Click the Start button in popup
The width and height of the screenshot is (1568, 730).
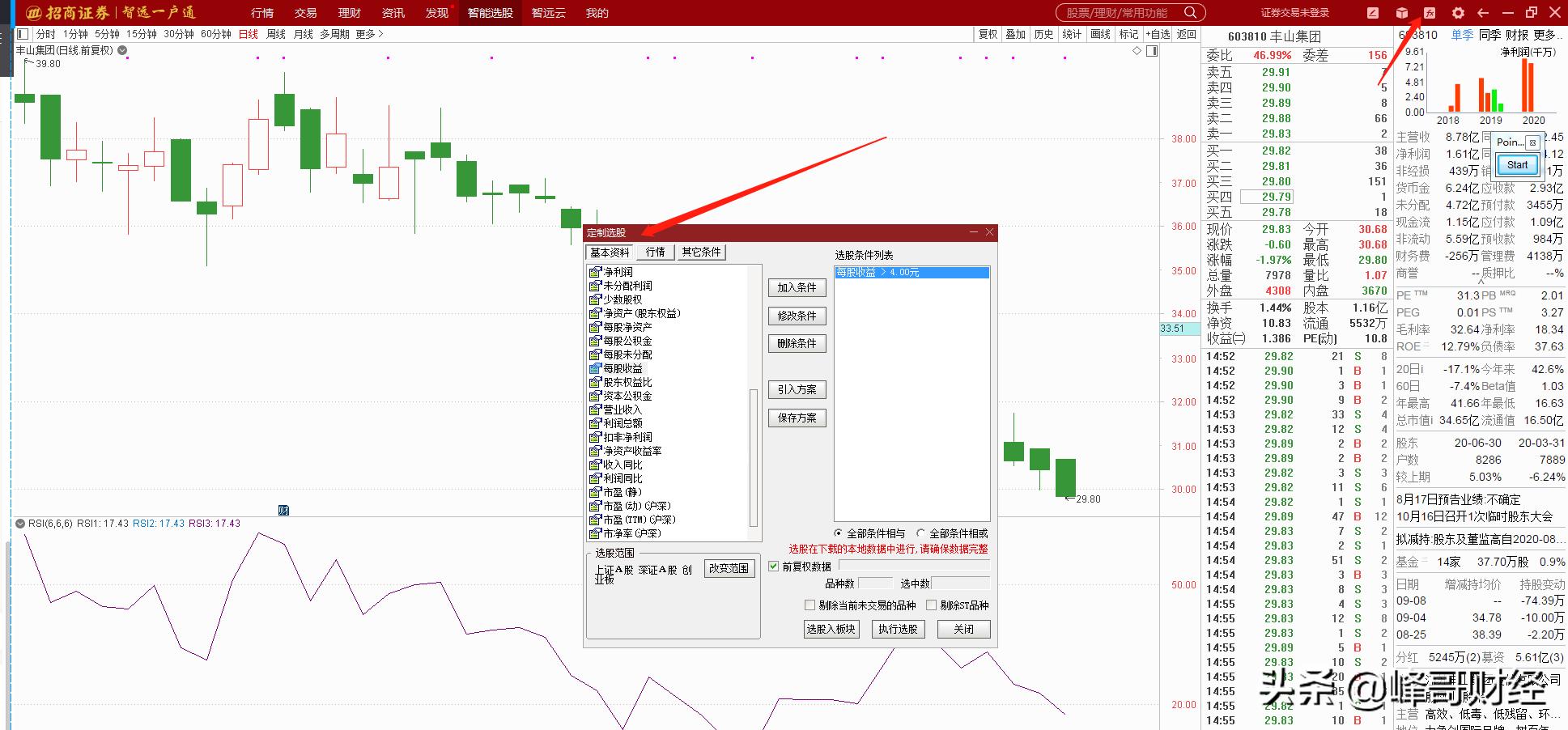tap(1517, 165)
